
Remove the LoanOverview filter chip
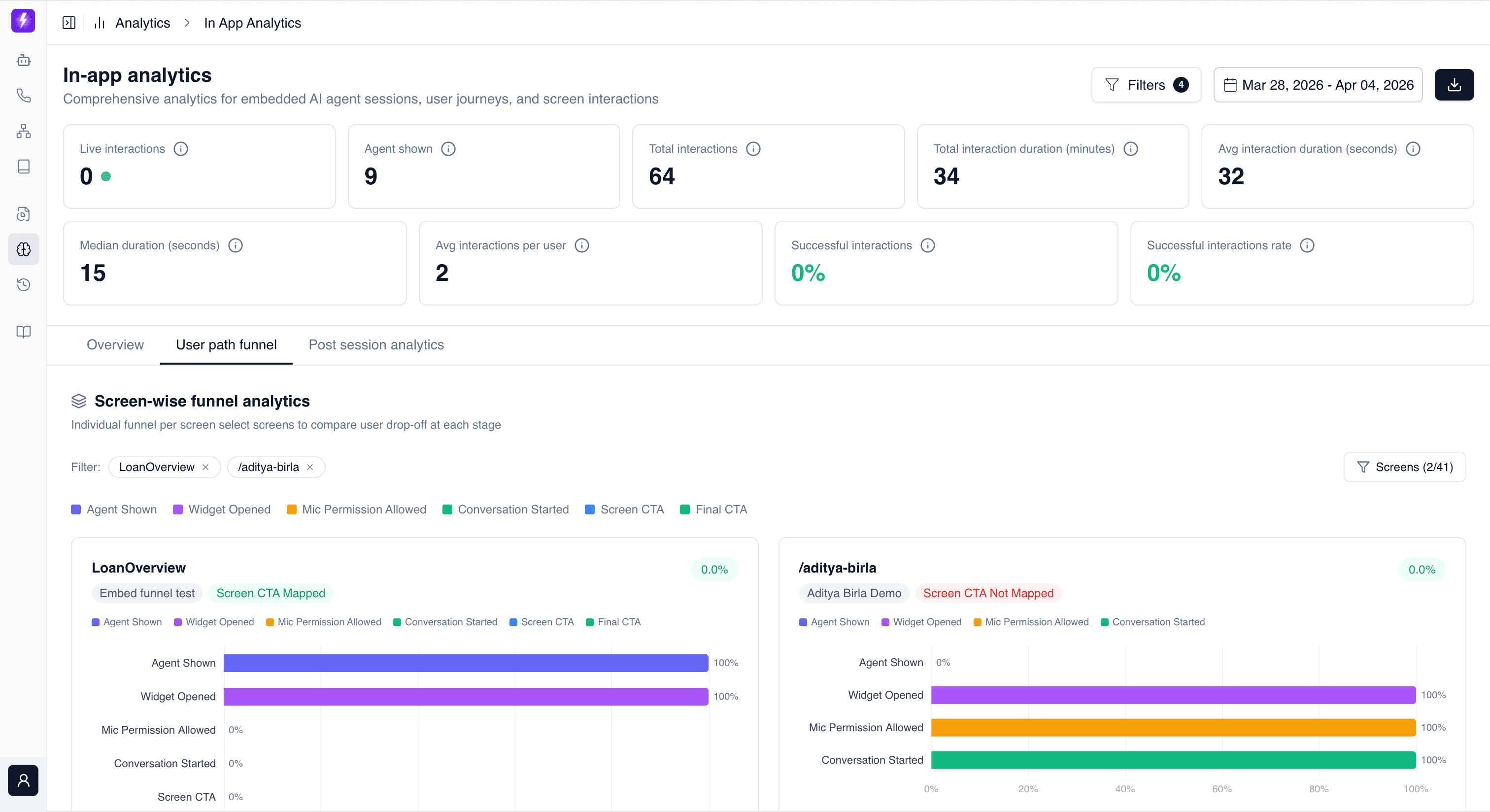[x=205, y=467]
